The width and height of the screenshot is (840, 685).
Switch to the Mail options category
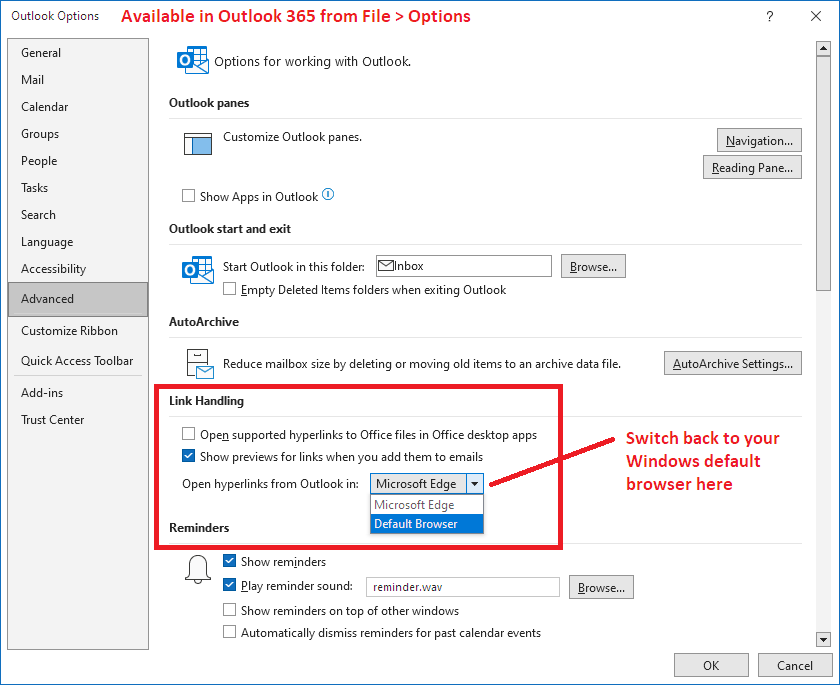pyautogui.click(x=33, y=80)
